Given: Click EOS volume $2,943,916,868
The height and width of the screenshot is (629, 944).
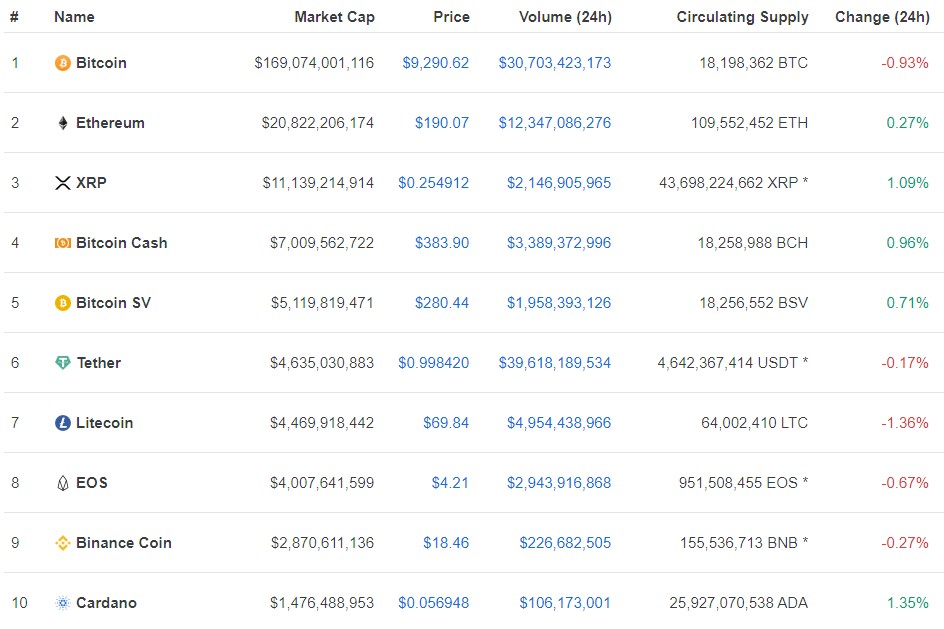Looking at the screenshot, I should pos(559,483).
